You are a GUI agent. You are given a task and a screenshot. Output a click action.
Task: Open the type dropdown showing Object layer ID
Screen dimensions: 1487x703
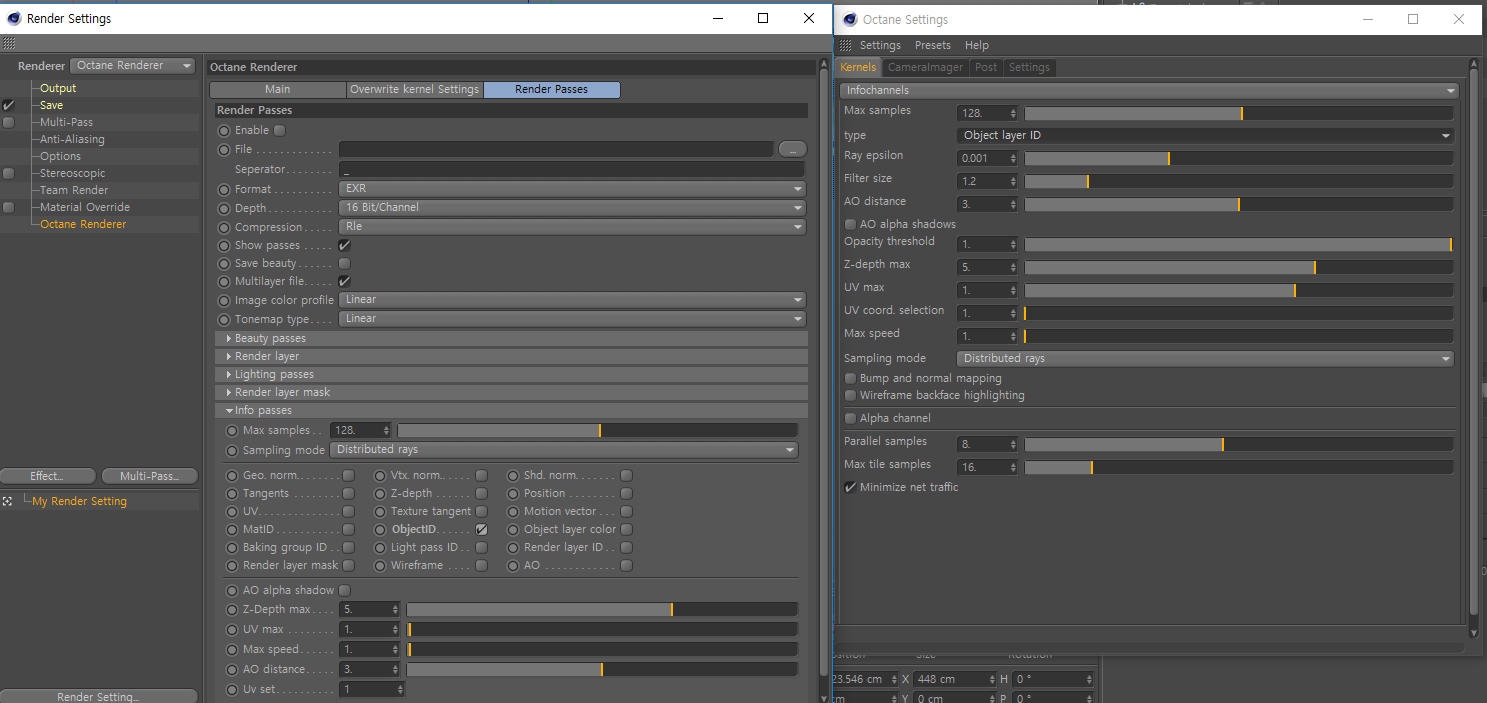click(x=1206, y=135)
